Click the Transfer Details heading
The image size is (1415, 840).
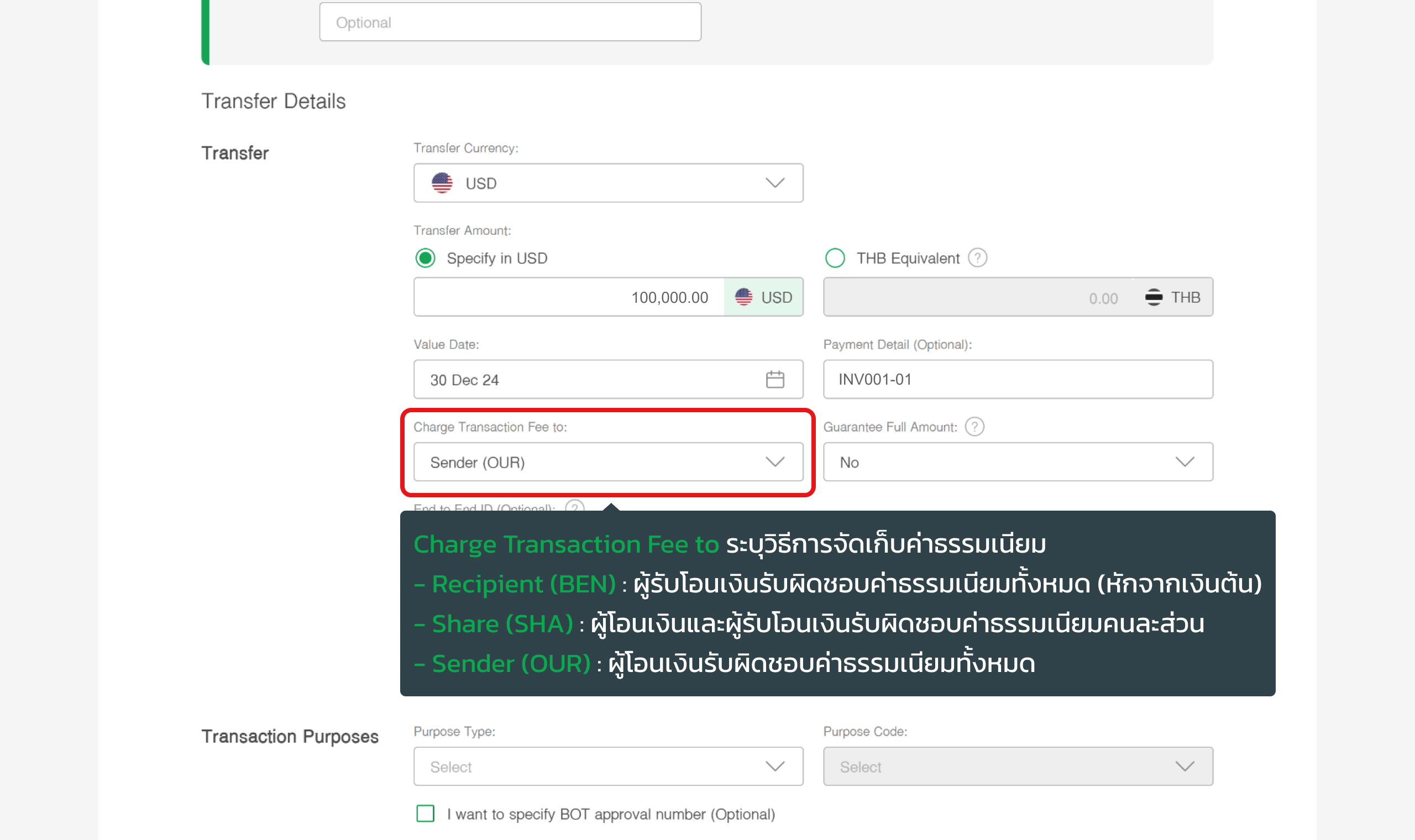[x=274, y=101]
